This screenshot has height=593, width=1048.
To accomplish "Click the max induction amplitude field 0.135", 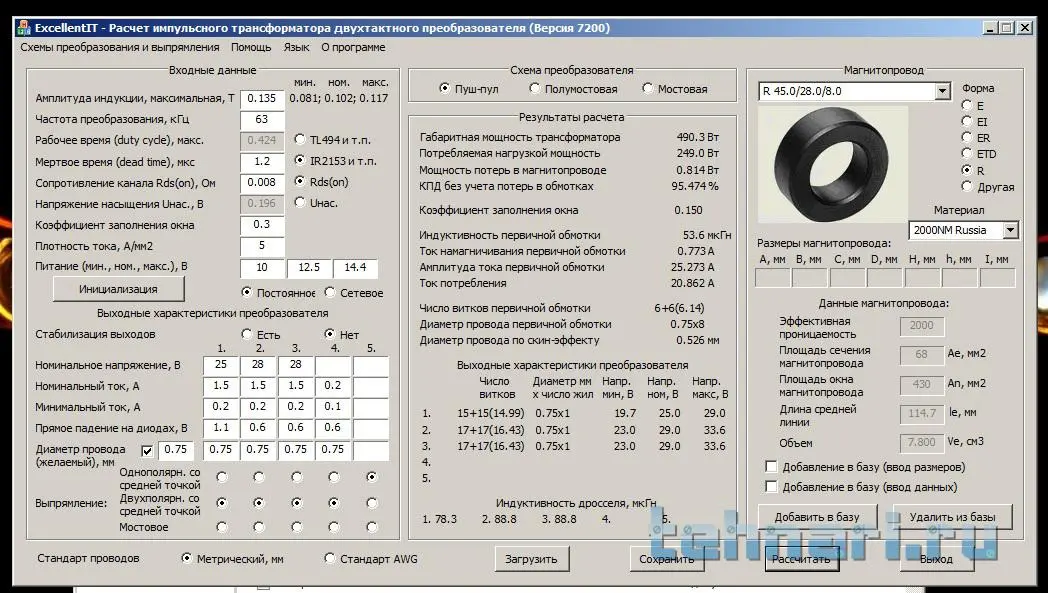I will pos(262,99).
